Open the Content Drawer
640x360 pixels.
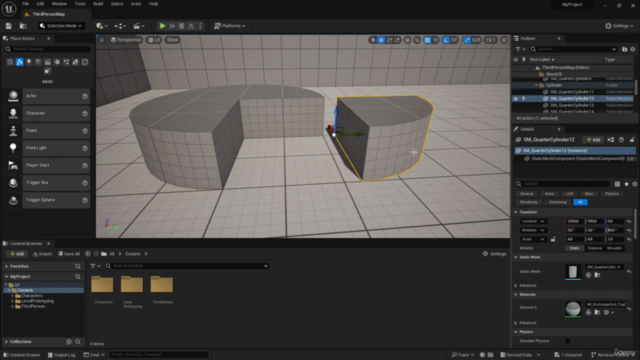click(x=22, y=355)
